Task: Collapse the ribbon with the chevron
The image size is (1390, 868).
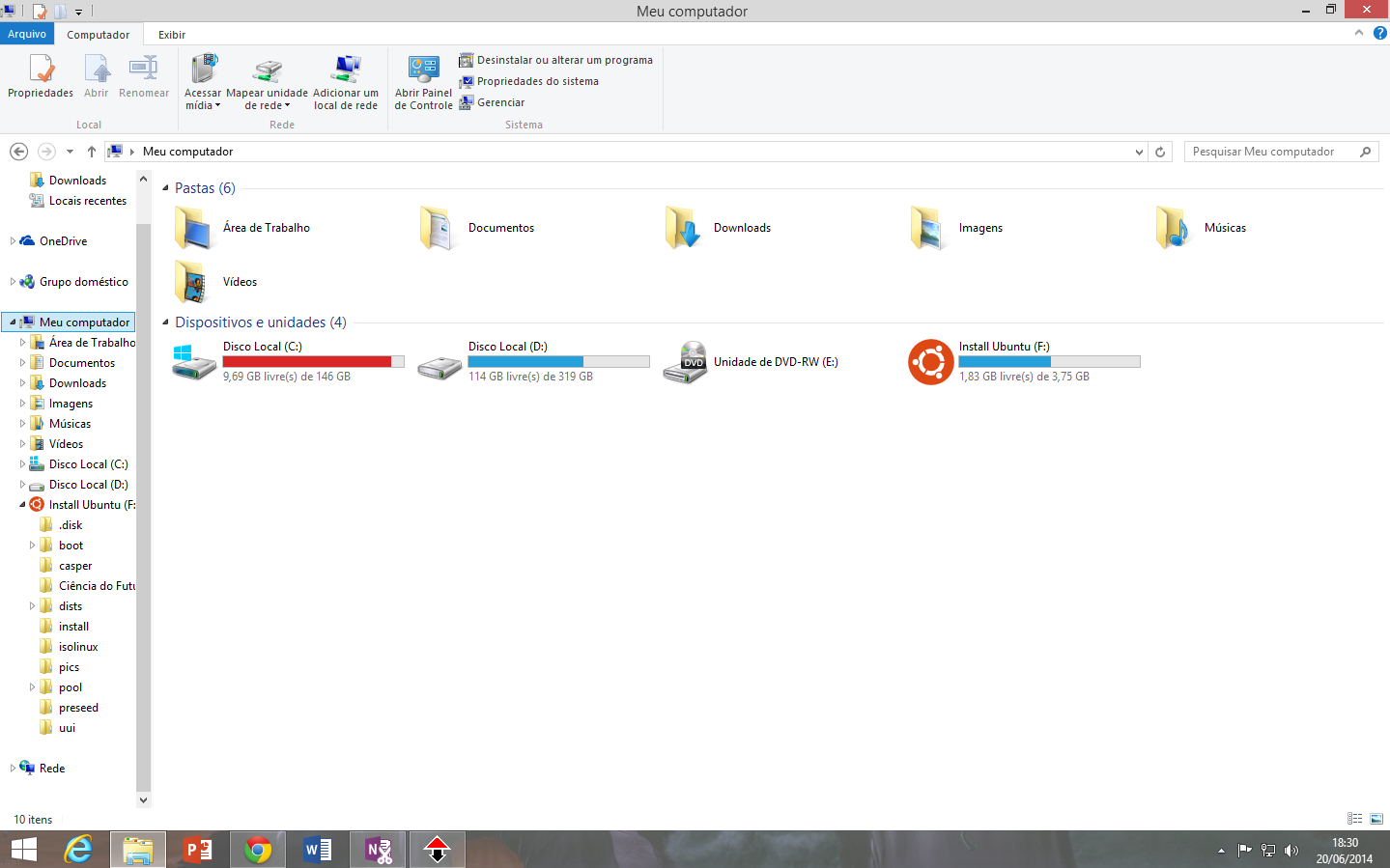Action: click(x=1359, y=33)
